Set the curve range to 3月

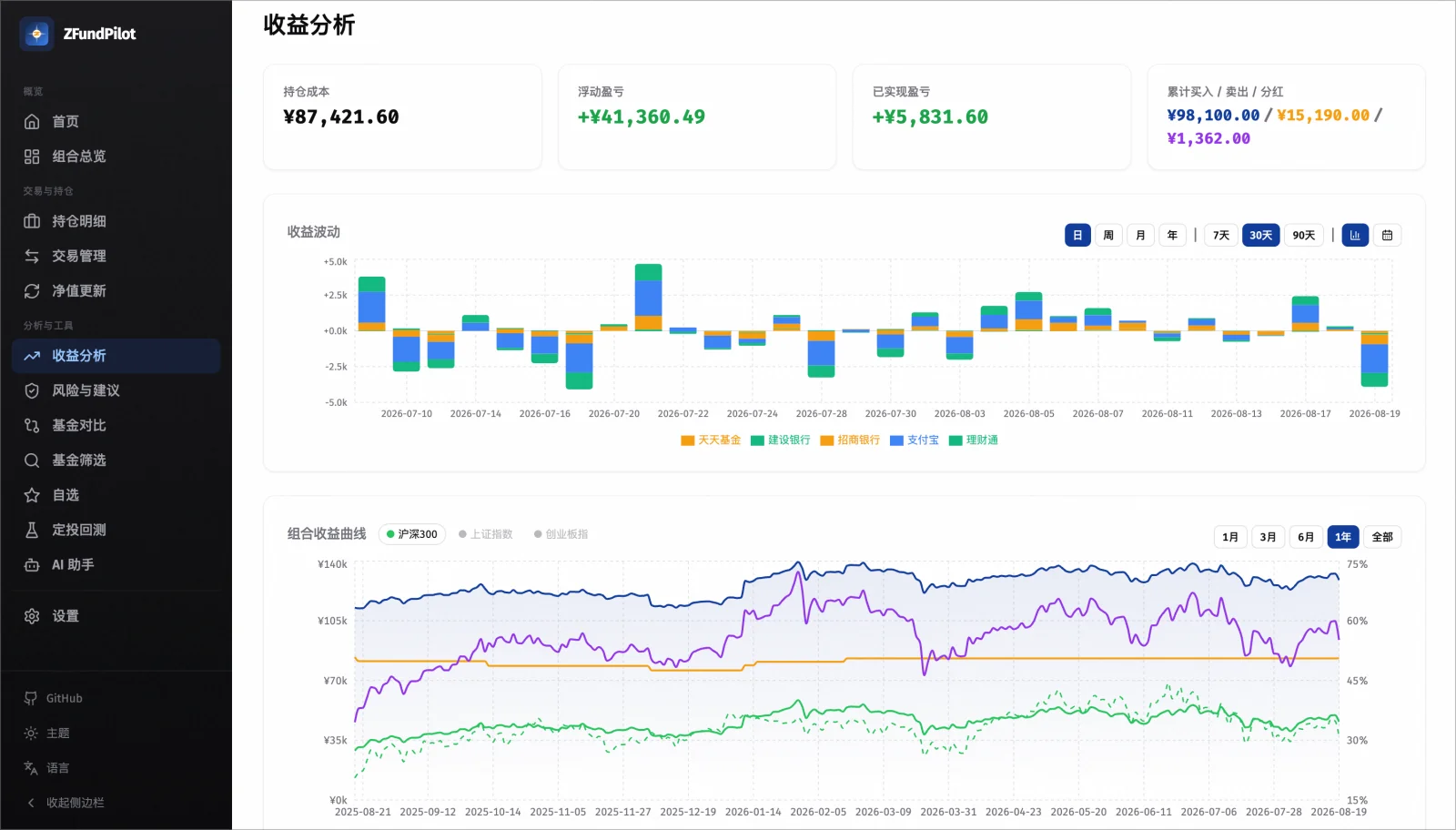coord(1268,537)
